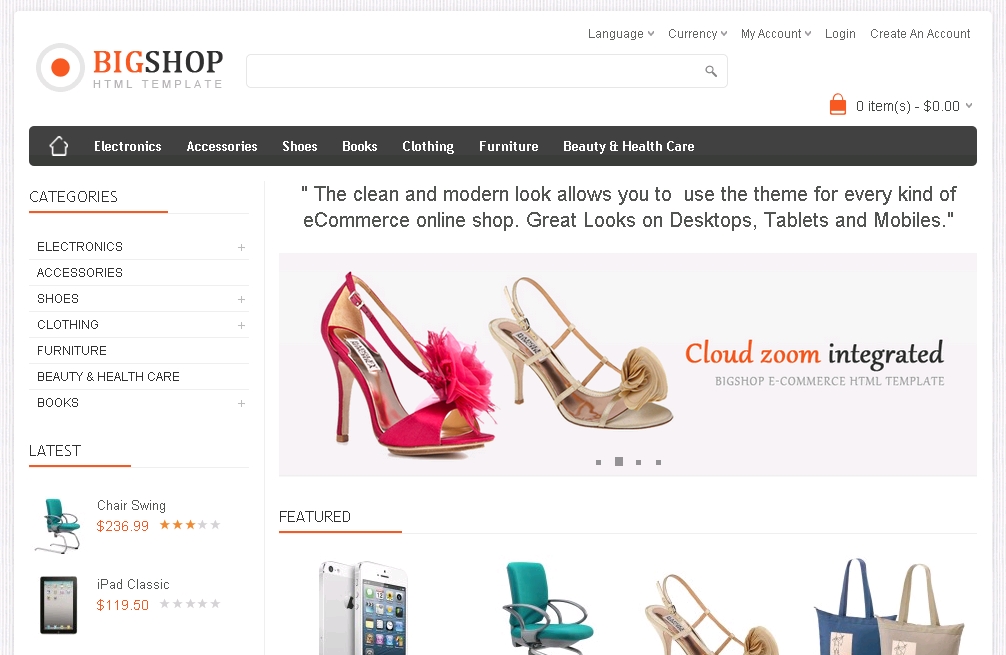Click the Login link
Viewport: 1006px width, 655px height.
coord(840,34)
